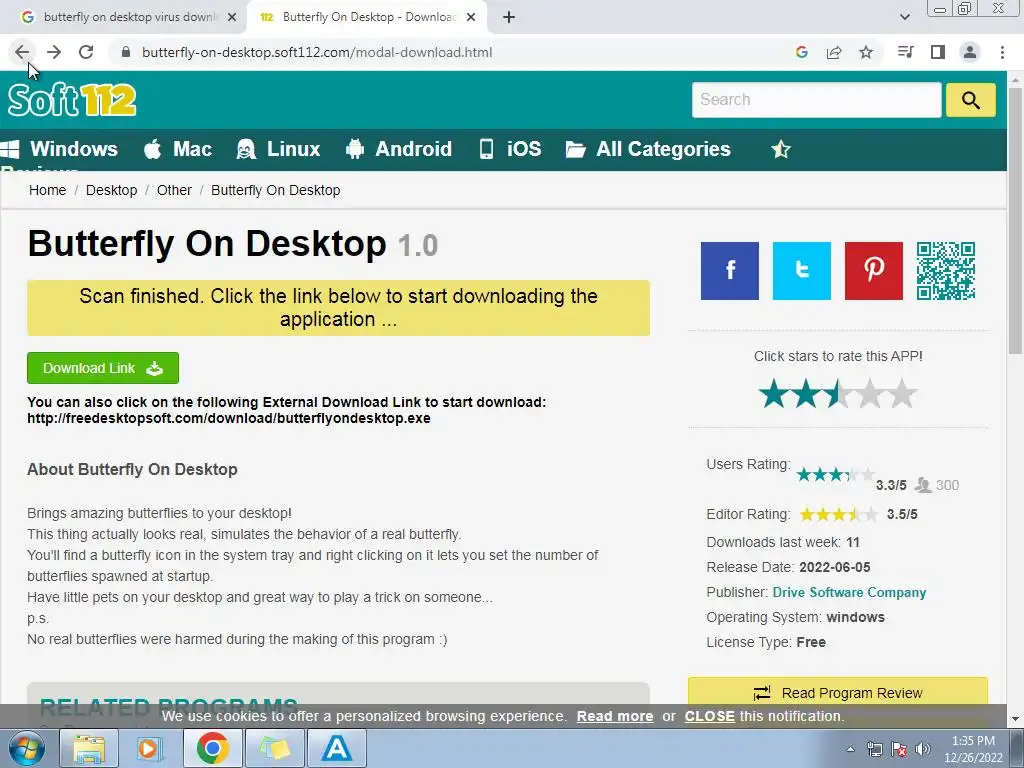
Task: Click the taskbar clock 1:35 PM
Action: pyautogui.click(x=973, y=749)
